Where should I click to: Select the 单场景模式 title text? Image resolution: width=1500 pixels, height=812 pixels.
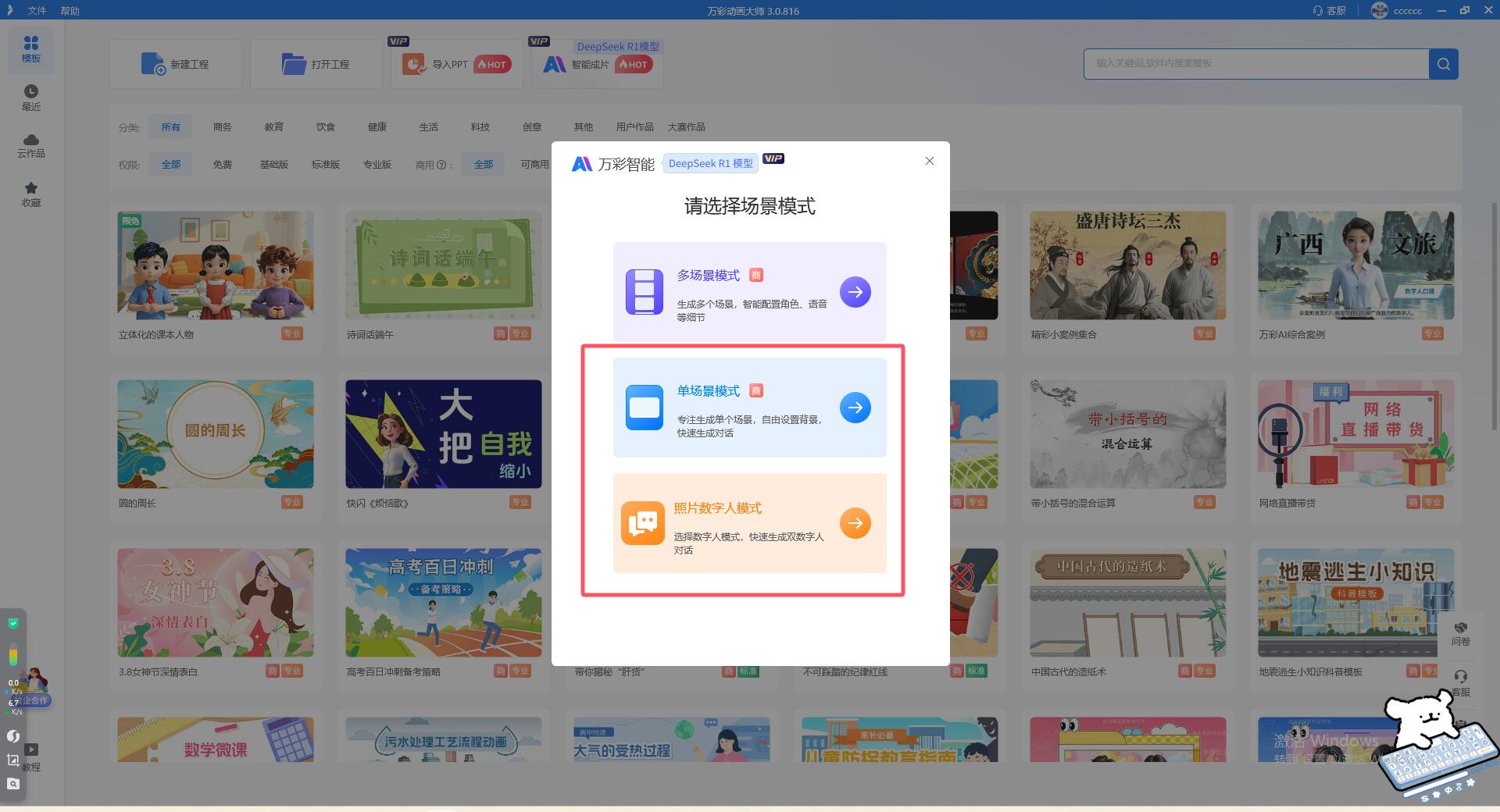click(x=708, y=391)
